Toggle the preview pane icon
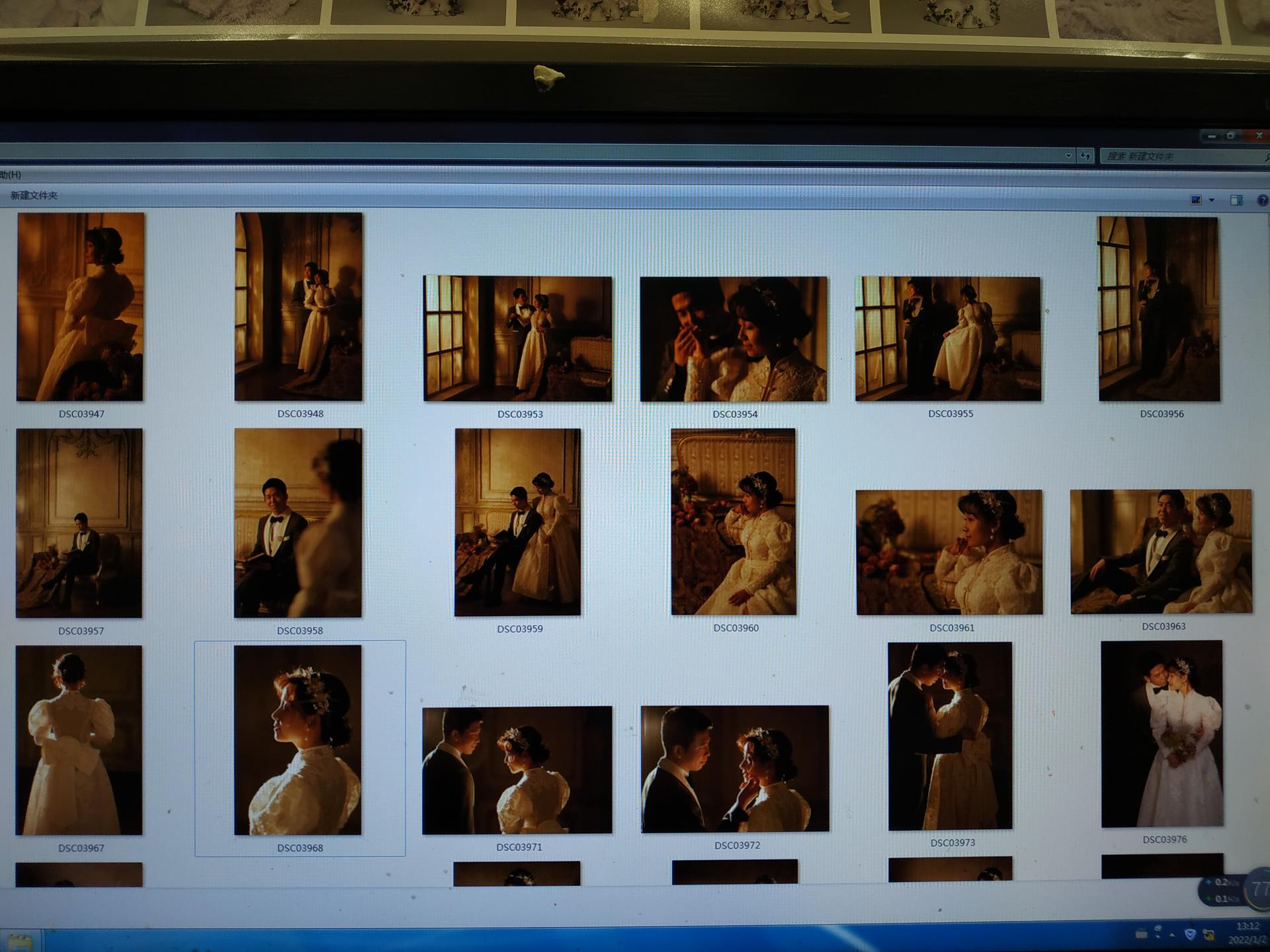 1236,200
